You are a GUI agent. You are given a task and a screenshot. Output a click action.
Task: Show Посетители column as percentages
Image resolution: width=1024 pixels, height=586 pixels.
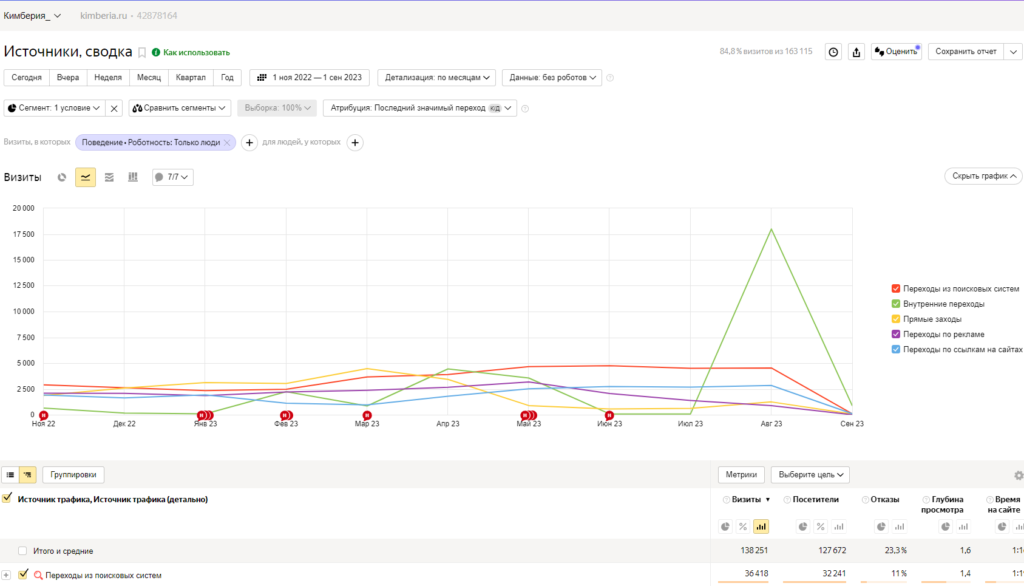tap(820, 527)
